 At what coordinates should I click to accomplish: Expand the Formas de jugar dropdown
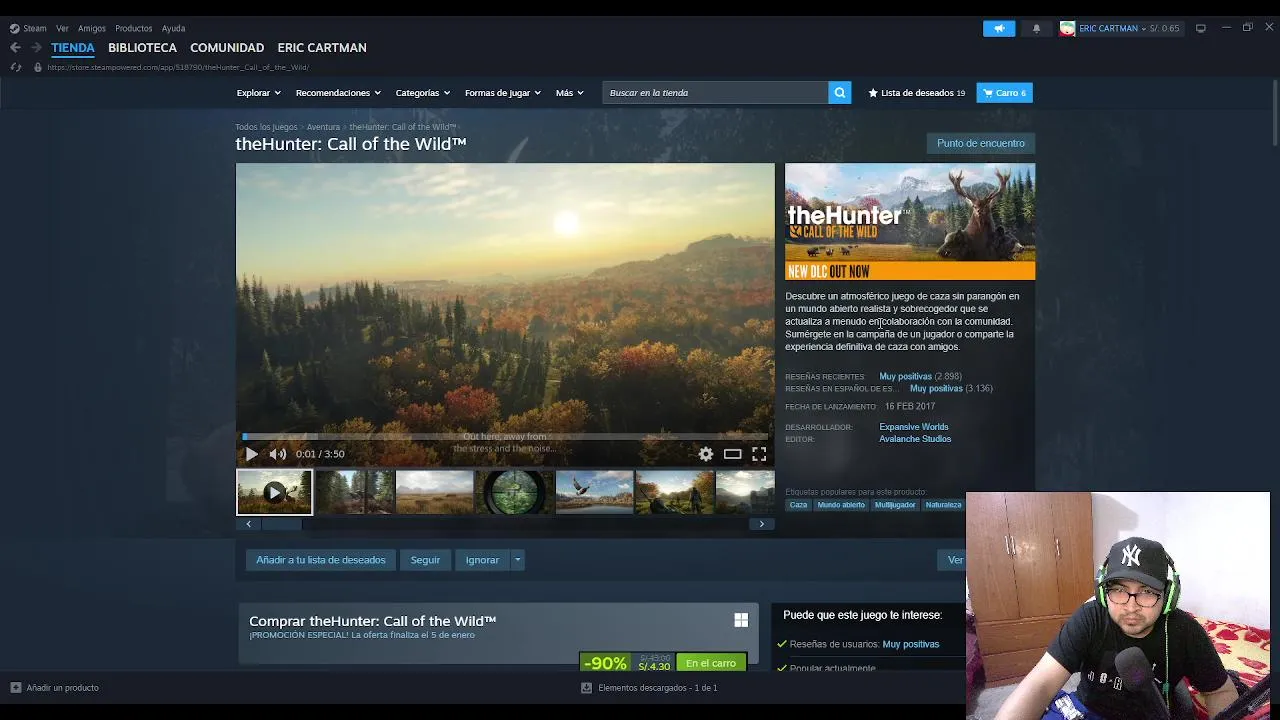503,92
